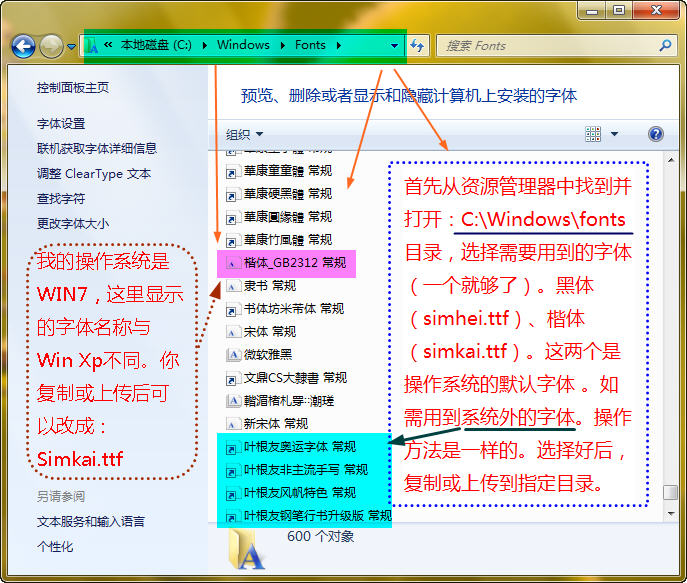This screenshot has width=687, height=583.
Task: Expand arrow after Windows breadcrumb
Action: [x=283, y=46]
